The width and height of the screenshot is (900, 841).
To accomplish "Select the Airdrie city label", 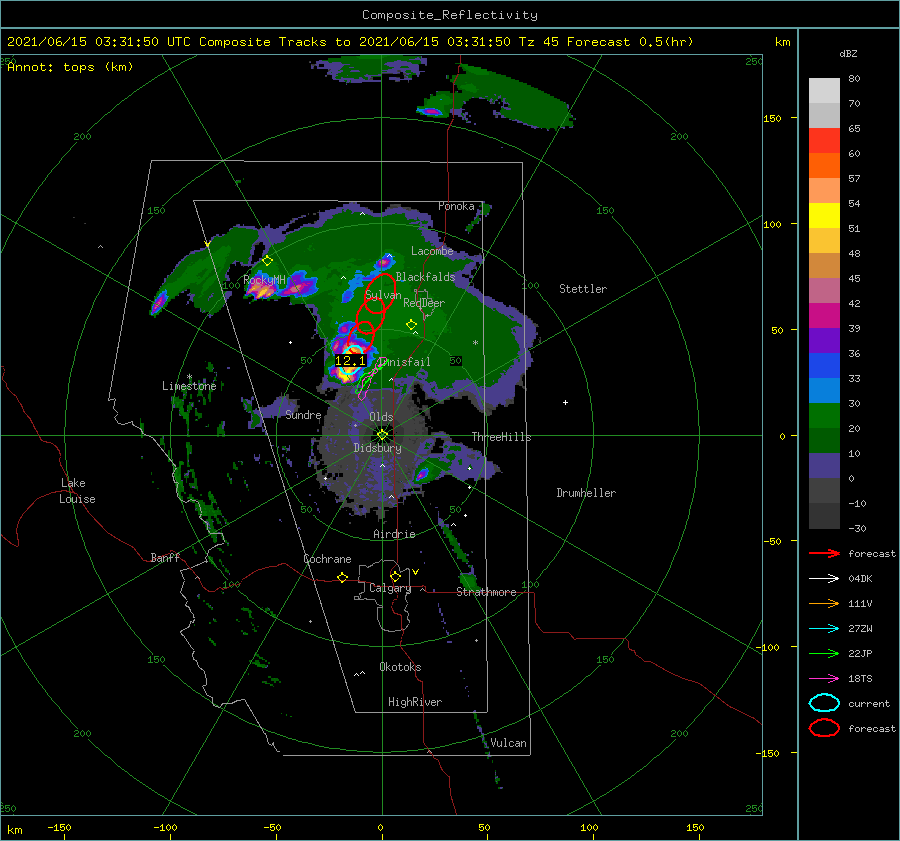I will 394,534.
